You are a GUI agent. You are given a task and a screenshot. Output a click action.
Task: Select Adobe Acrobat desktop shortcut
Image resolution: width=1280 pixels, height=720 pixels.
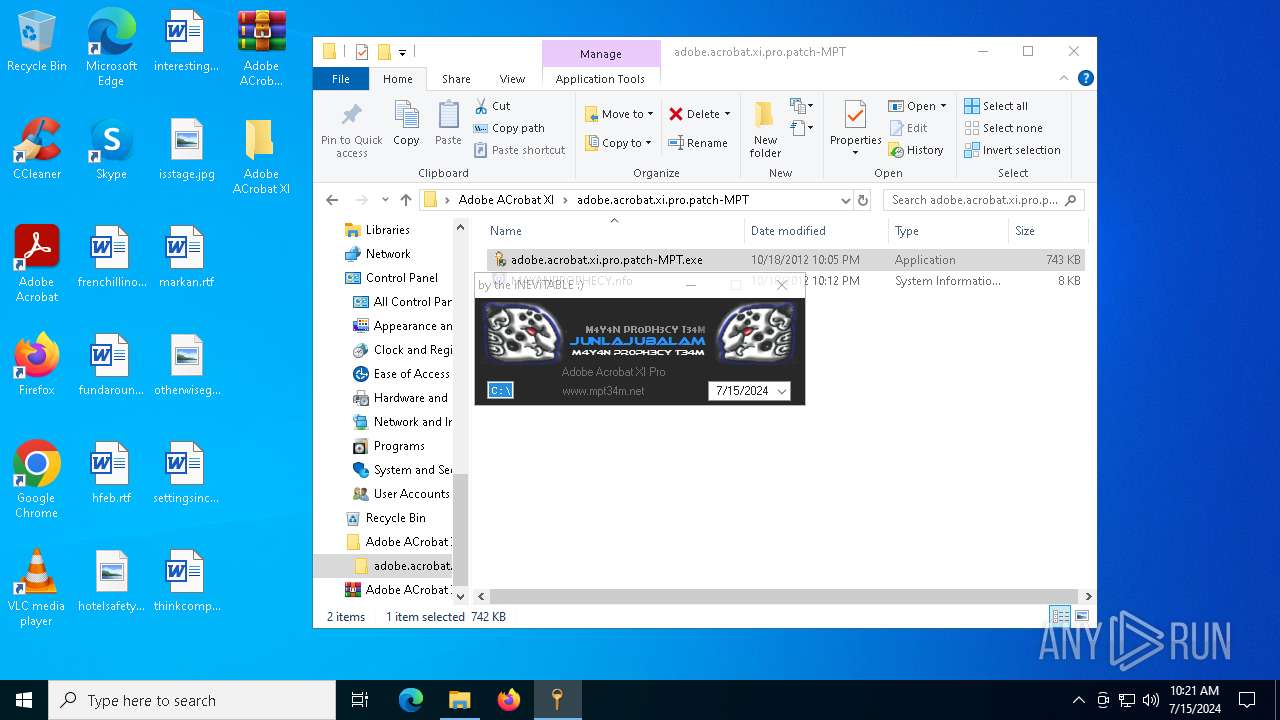[37, 264]
